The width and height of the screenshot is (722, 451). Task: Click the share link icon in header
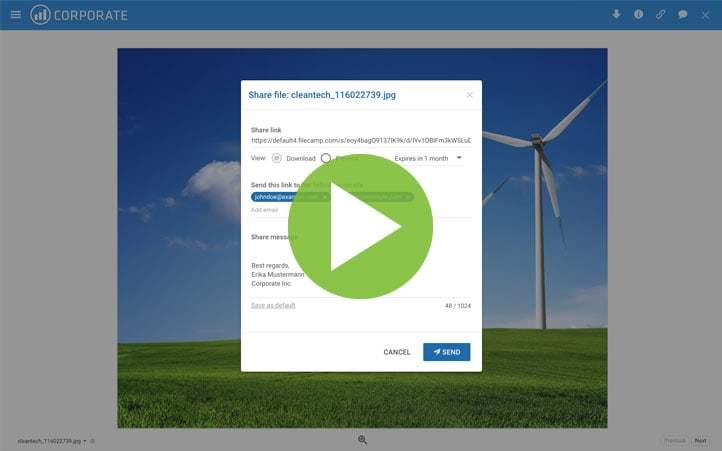coord(660,14)
